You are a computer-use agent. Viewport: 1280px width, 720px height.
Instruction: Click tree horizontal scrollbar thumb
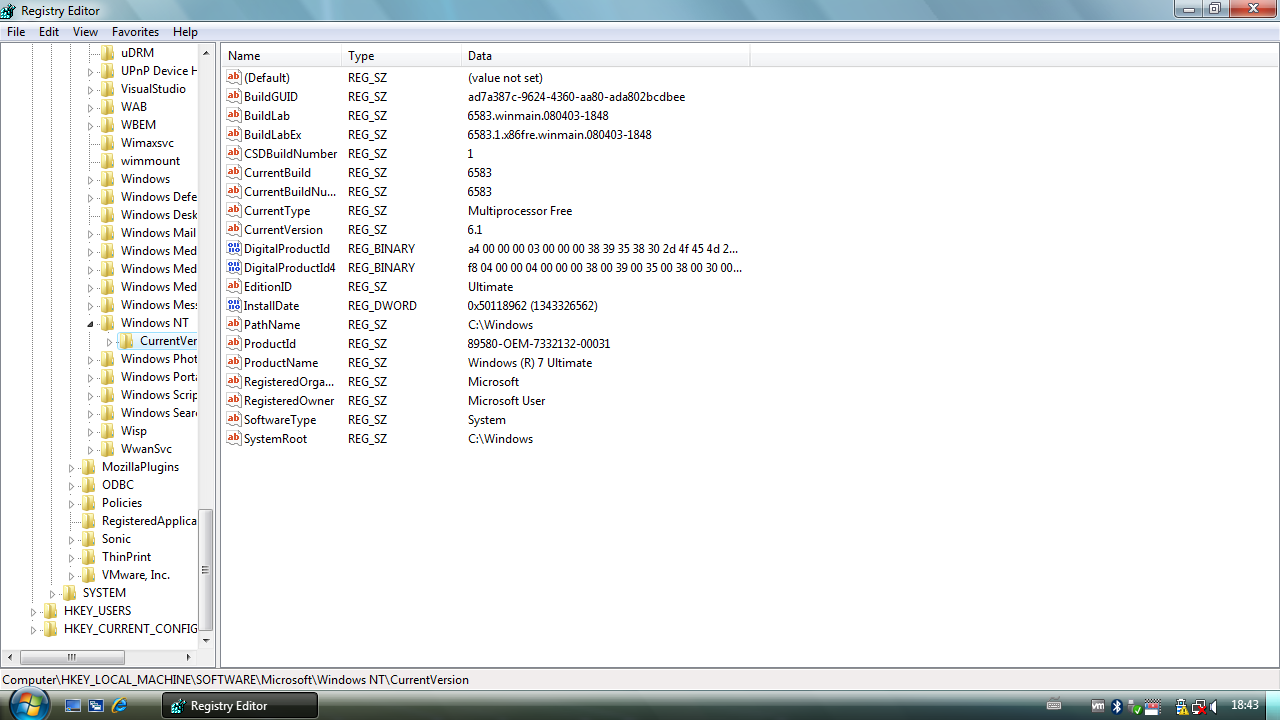(x=72, y=657)
